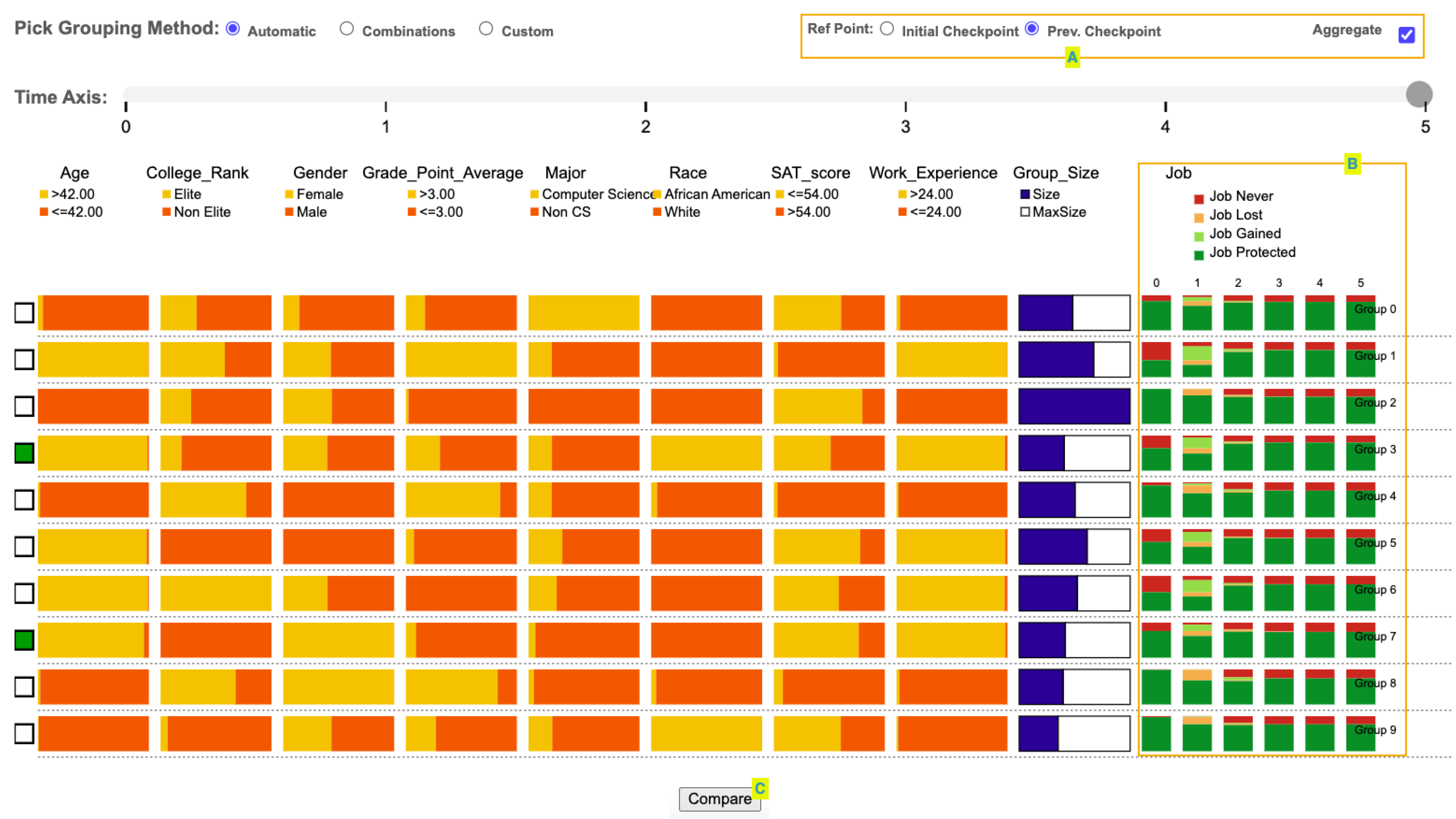1456x819 pixels.
Task: Click the Compare button
Action: [719, 799]
